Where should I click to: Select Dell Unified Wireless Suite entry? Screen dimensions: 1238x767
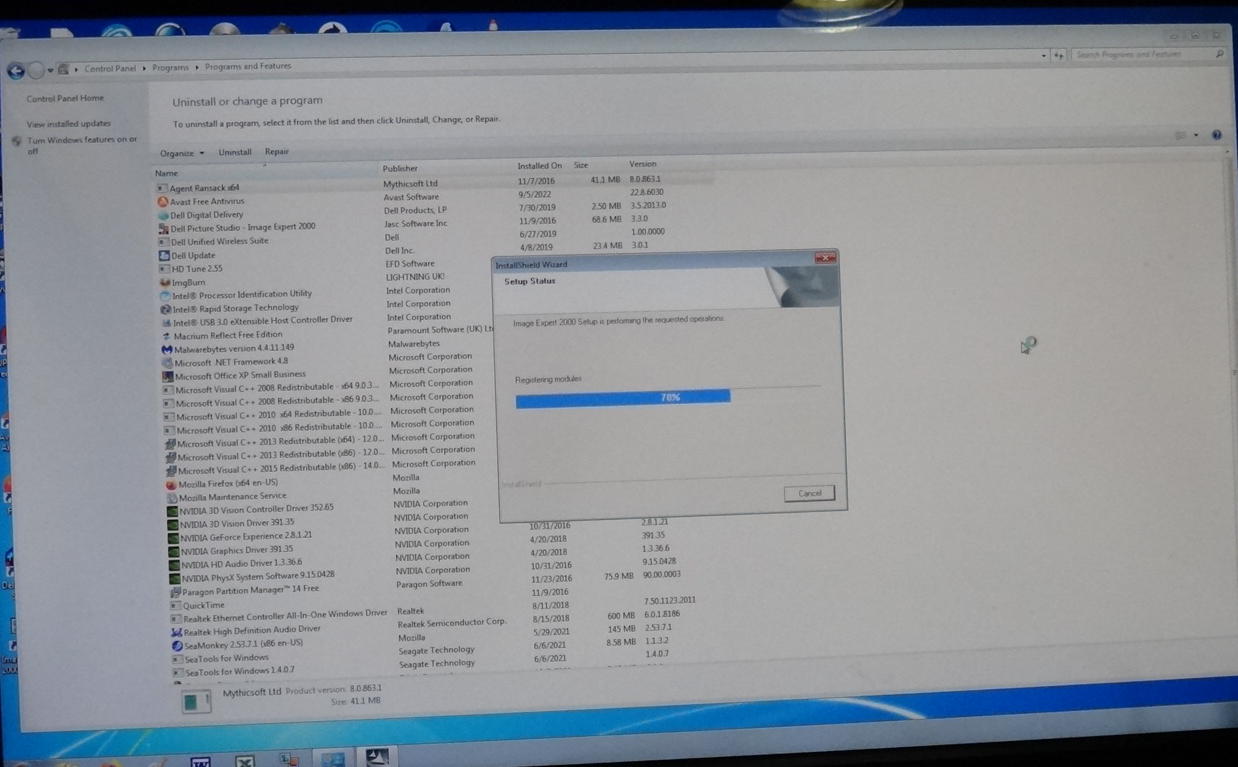pyautogui.click(x=219, y=241)
